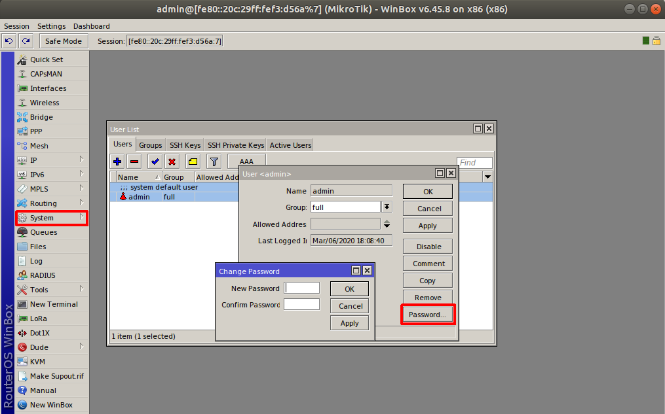Click the AAA button
The width and height of the screenshot is (665, 414).
(x=246, y=161)
